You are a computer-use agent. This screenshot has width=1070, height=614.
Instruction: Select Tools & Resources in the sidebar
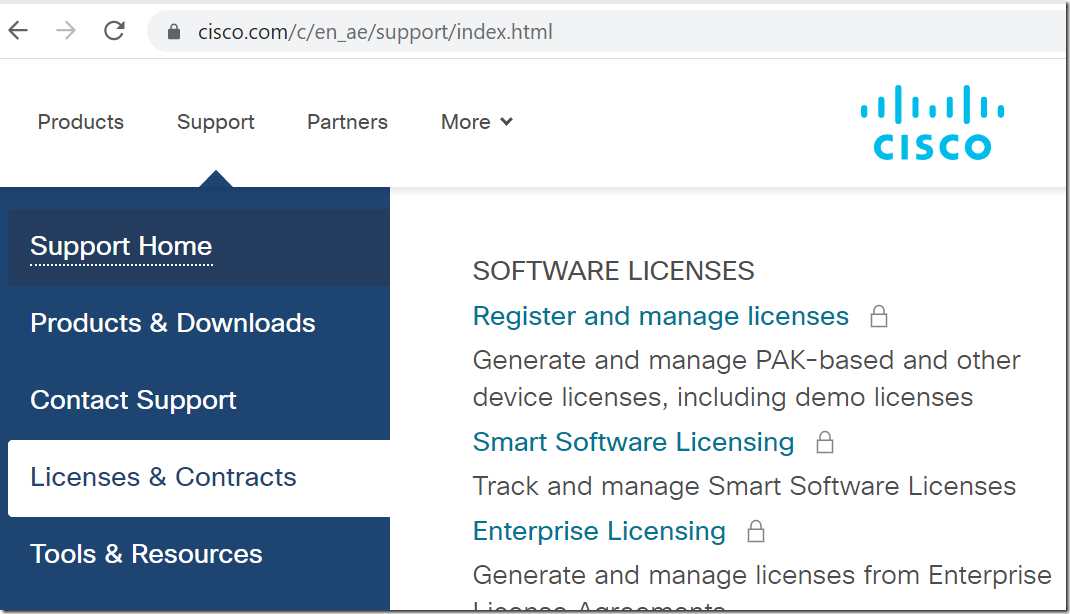tap(199, 555)
